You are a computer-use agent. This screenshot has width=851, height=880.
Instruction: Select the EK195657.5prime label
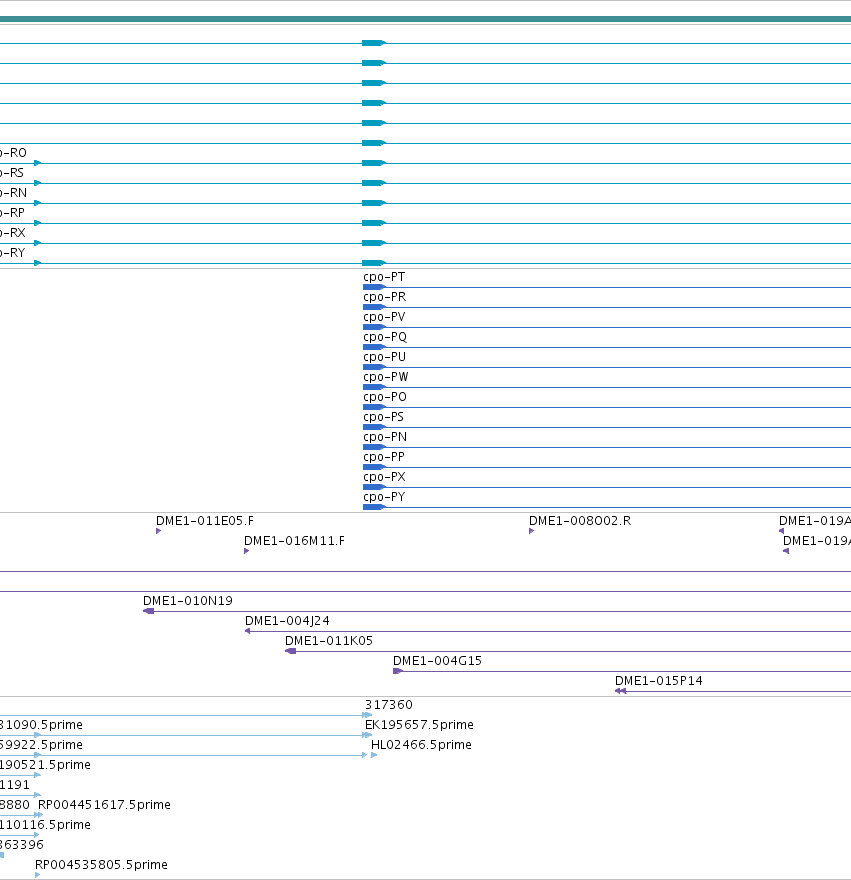coord(419,725)
